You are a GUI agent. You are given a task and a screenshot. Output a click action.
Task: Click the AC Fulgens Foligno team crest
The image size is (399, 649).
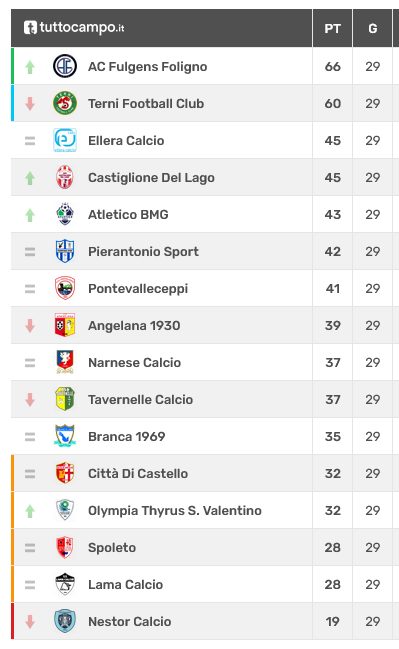pos(65,66)
